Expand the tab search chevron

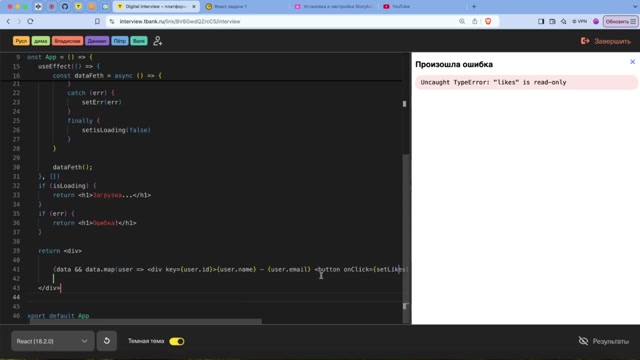pos(634,7)
